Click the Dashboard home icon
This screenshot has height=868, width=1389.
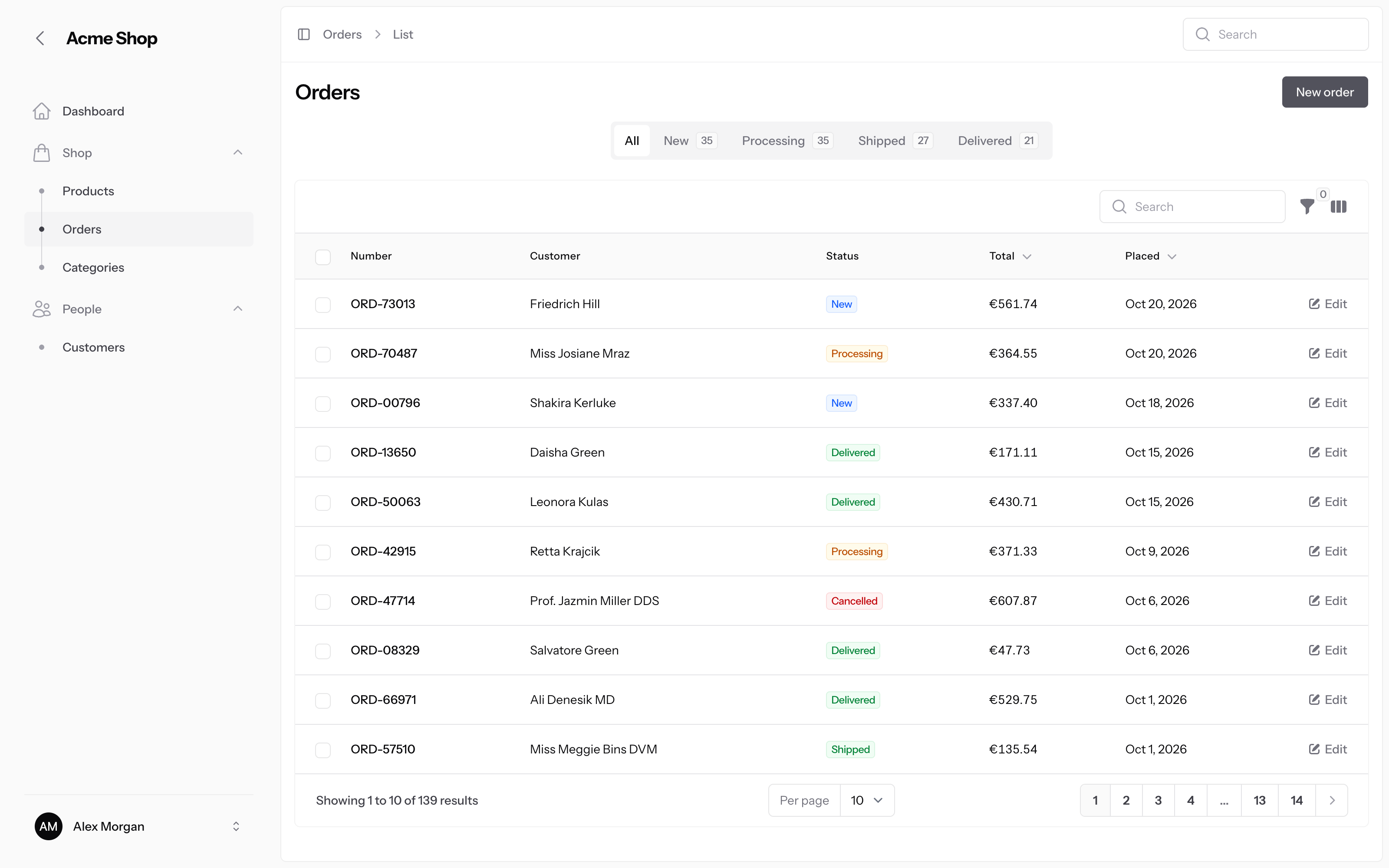coord(41,112)
